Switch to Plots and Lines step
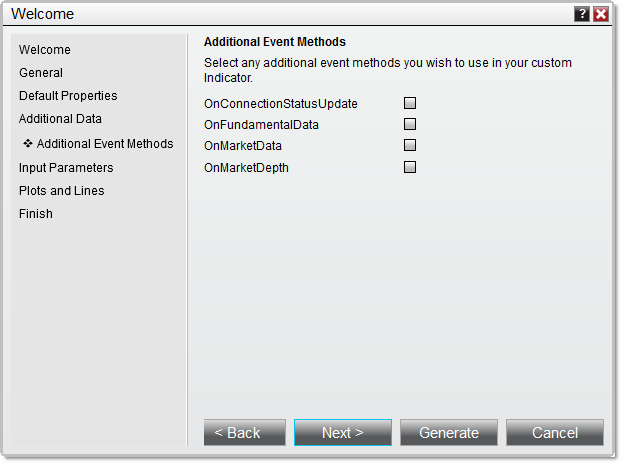 coord(61,191)
